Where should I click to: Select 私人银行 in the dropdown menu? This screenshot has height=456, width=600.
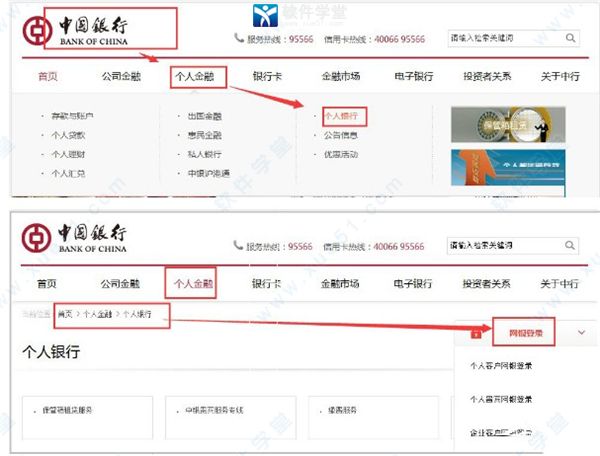pos(205,154)
